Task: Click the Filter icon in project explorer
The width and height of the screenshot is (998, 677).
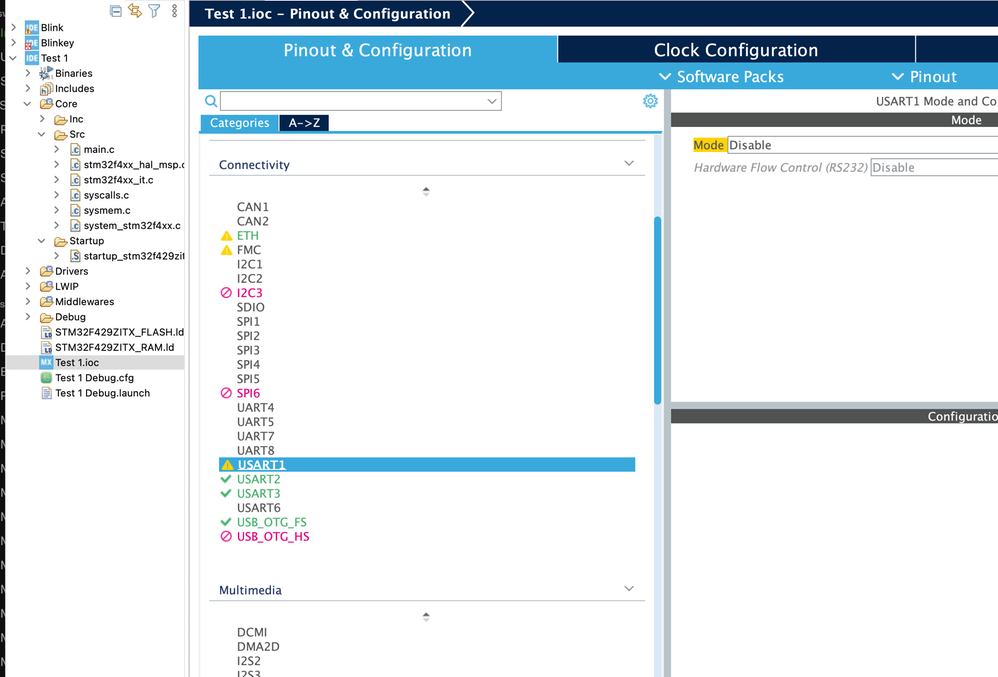Action: pos(154,11)
